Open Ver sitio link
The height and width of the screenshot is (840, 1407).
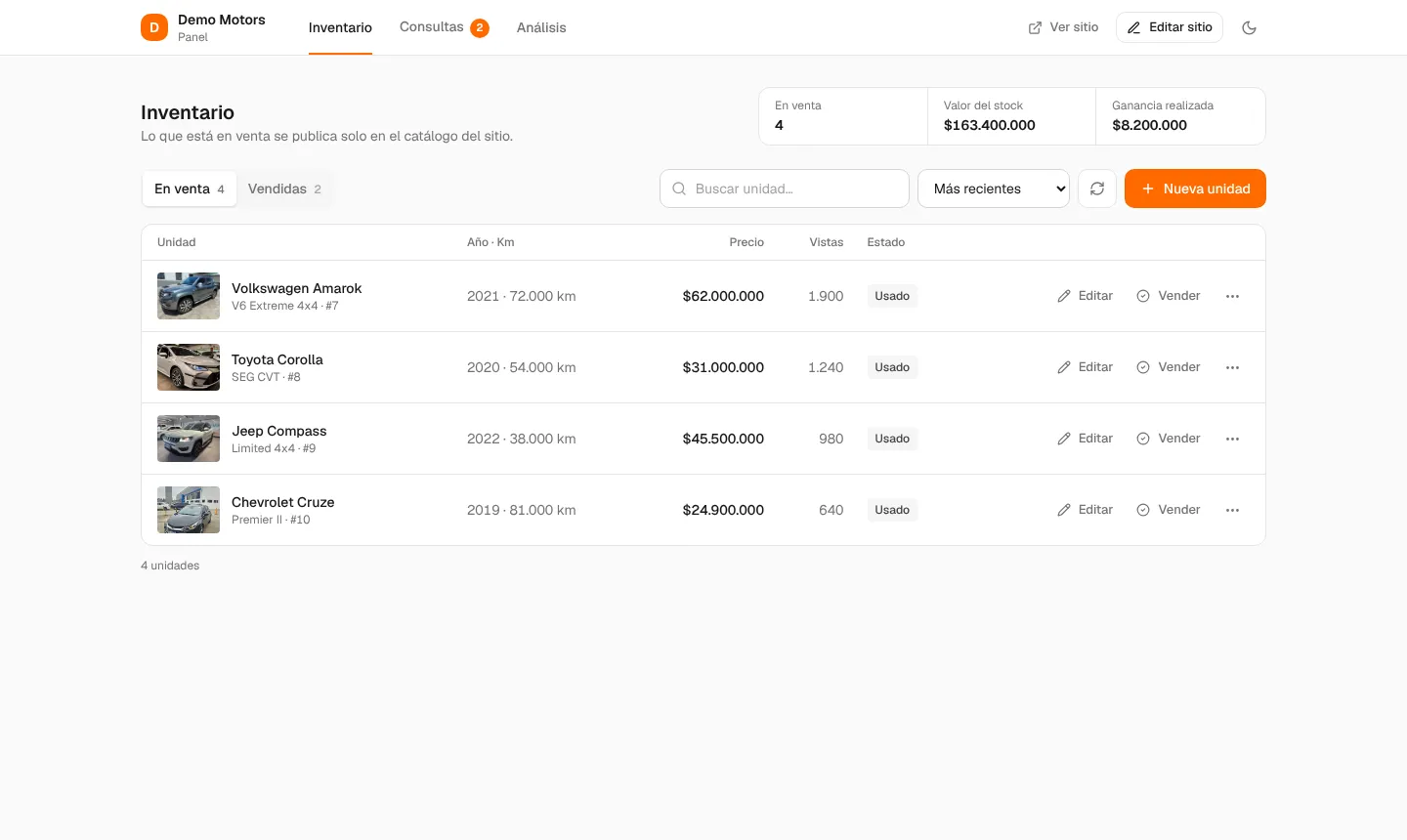point(1063,27)
